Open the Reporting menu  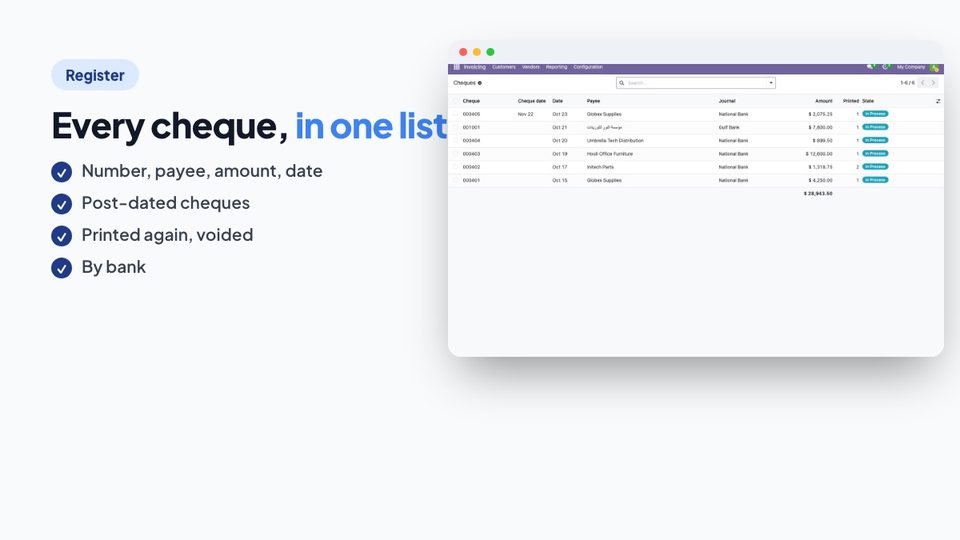557,67
